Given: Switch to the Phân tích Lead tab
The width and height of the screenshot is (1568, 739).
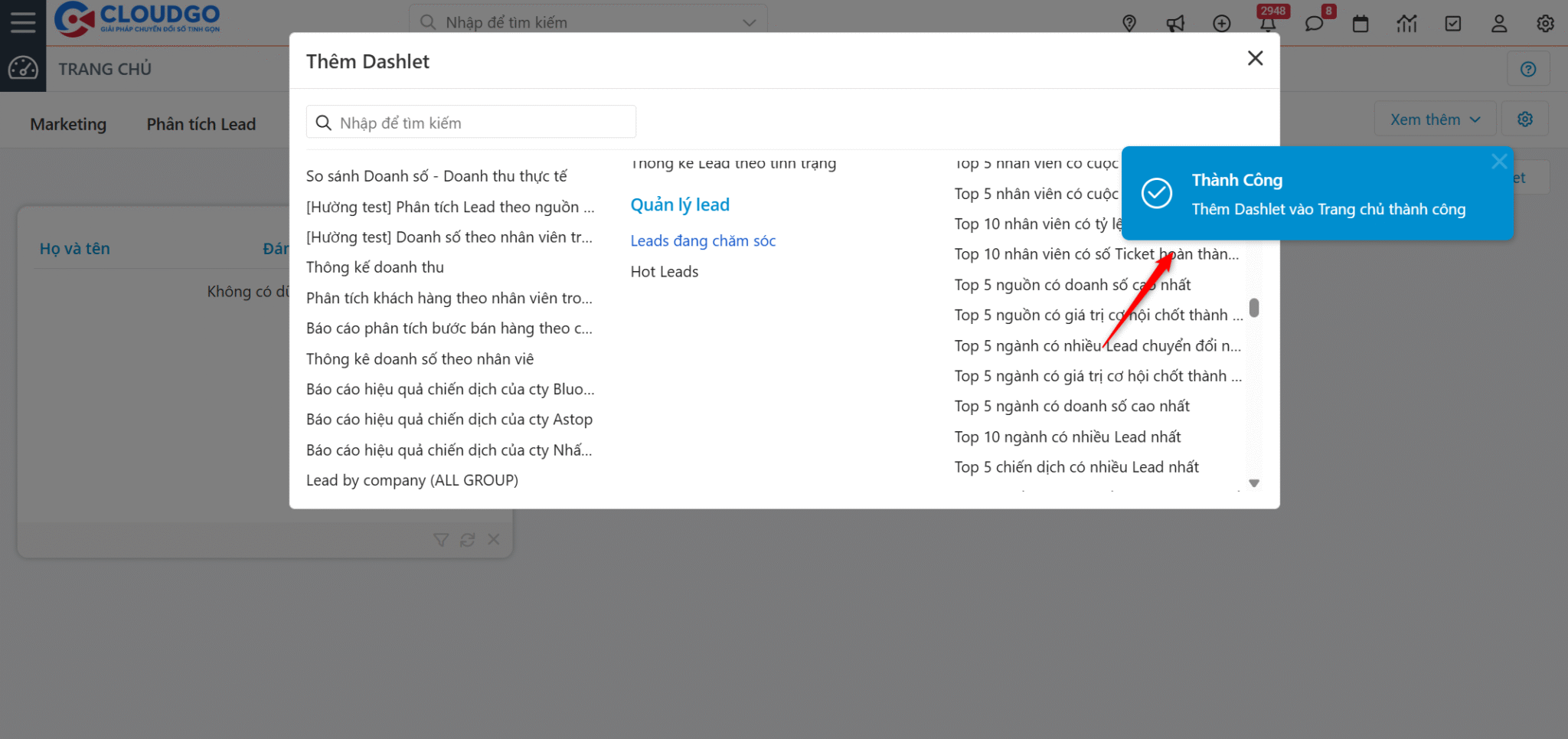Looking at the screenshot, I should (x=201, y=124).
